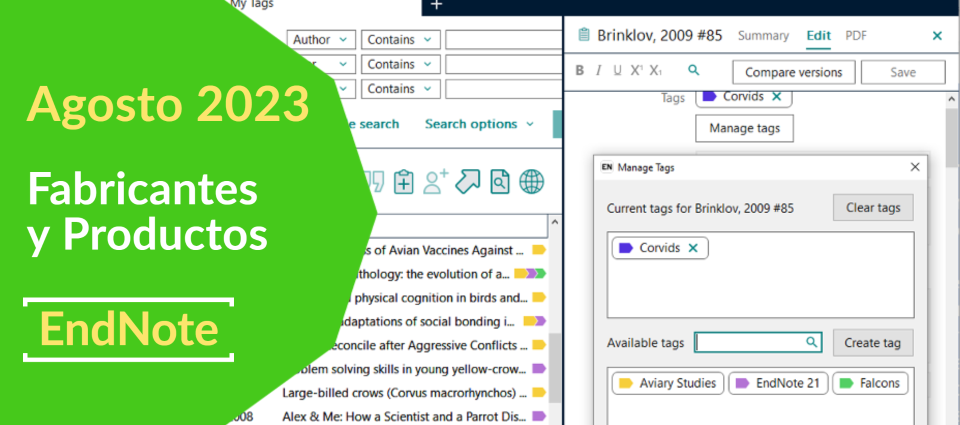The width and height of the screenshot is (960, 425).
Task: Click the Clear tags button
Action: 873,208
